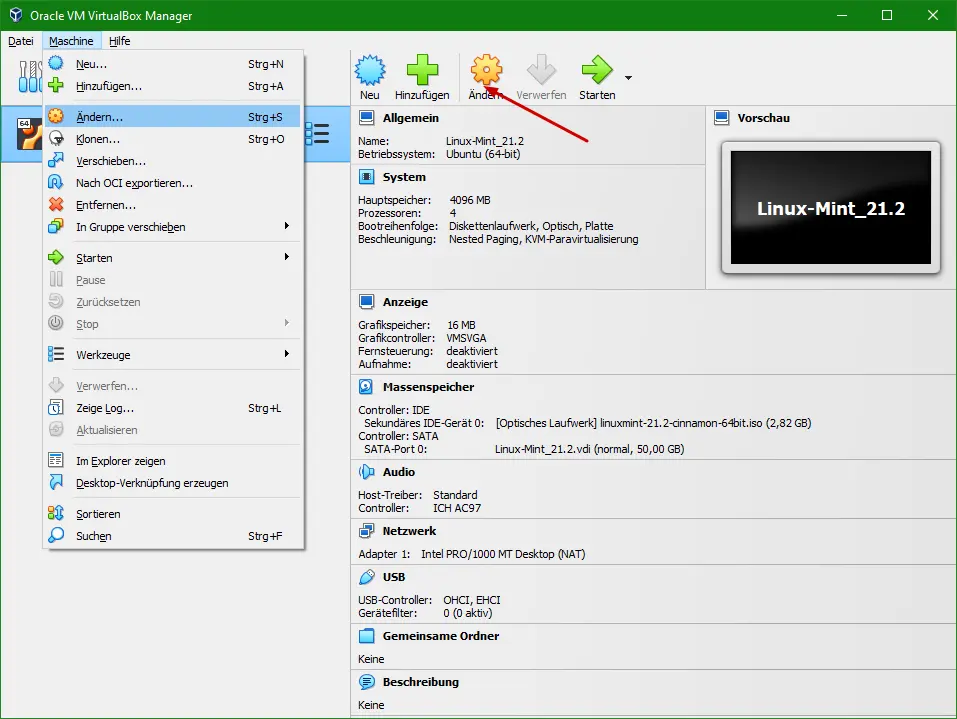Viewport: 957px width, 719px height.
Task: Click the VM list hamburger menu icon
Action: tap(317, 133)
